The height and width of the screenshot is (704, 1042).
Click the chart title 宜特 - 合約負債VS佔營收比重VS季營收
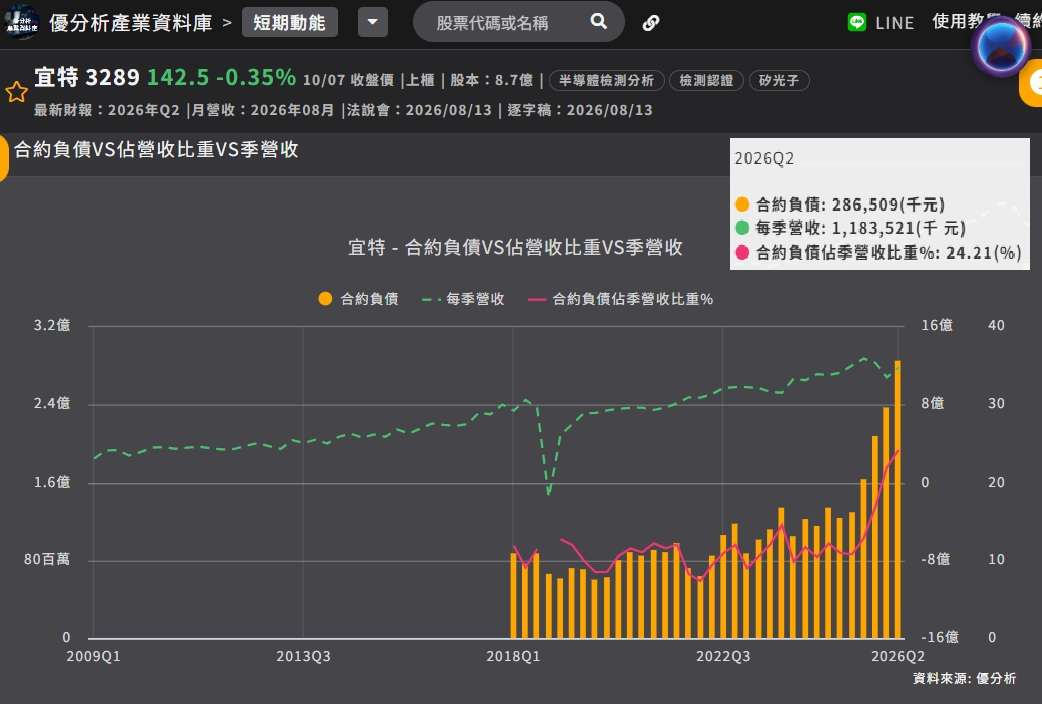tap(515, 247)
